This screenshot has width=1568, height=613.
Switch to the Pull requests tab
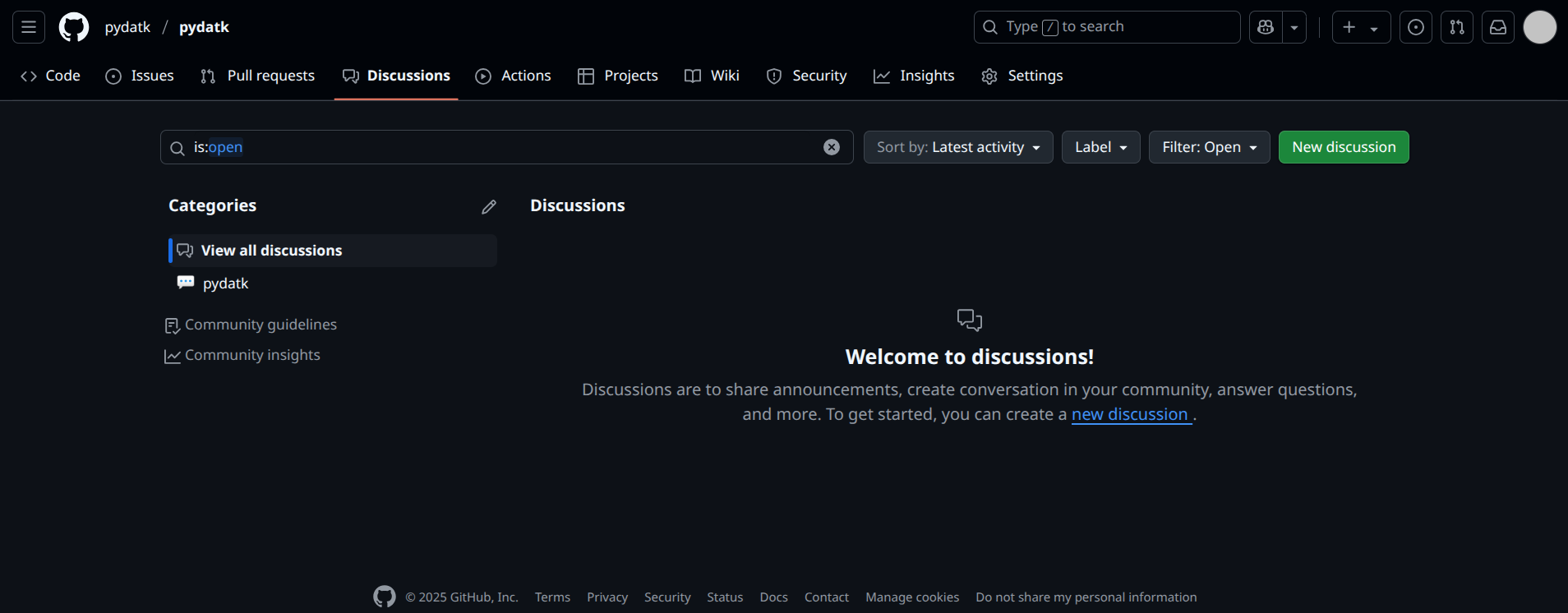click(x=258, y=76)
